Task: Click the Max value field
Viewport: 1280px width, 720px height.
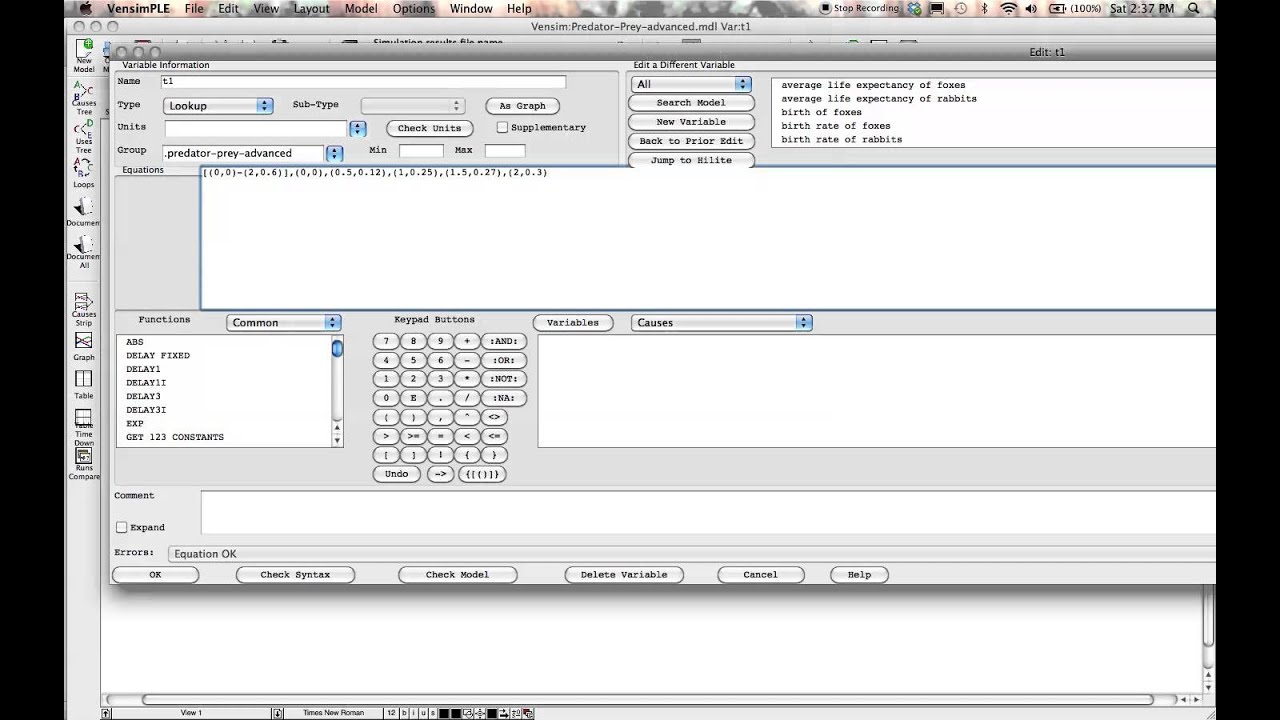Action: [x=505, y=150]
